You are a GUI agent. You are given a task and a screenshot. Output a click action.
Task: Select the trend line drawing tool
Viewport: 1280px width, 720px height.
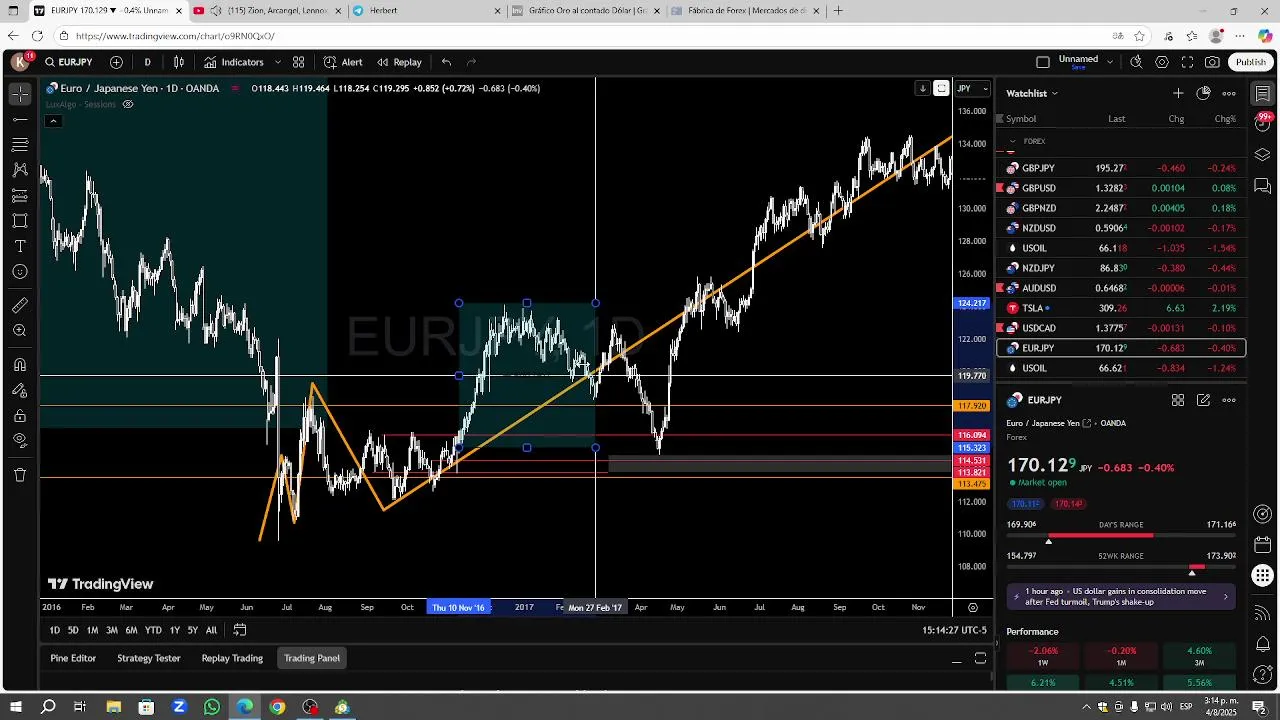tap(20, 120)
